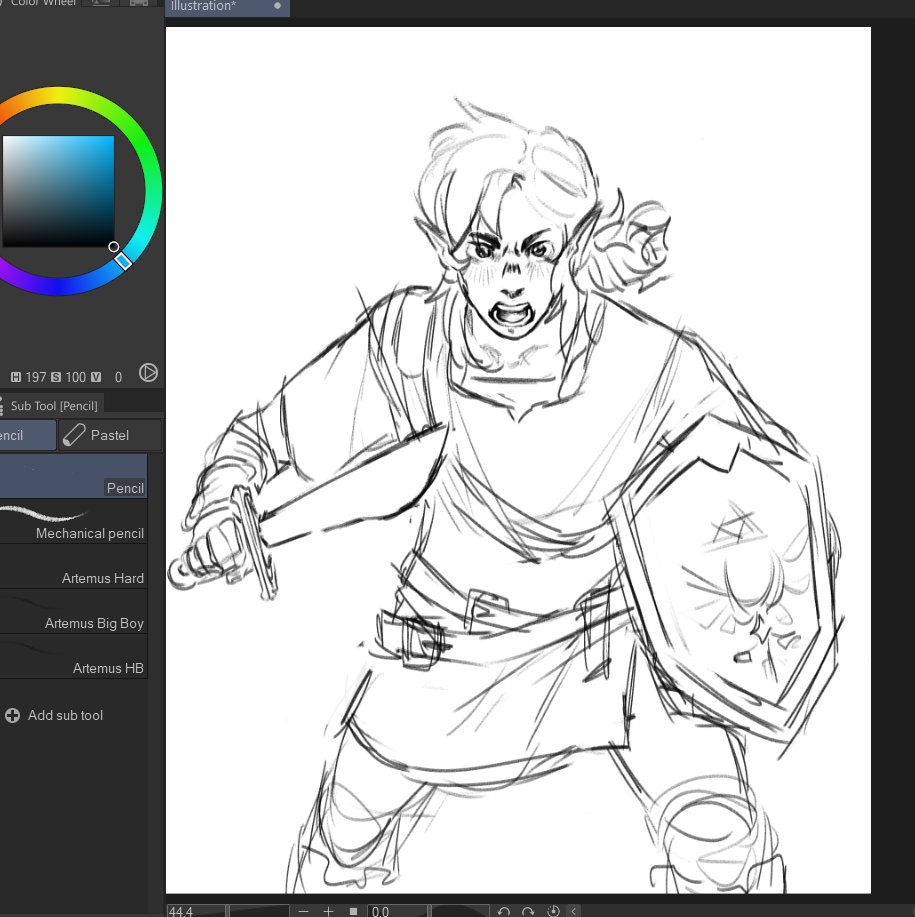The width and height of the screenshot is (915, 917).
Task: Select the Pencil sub tool group tab
Action: (27, 435)
